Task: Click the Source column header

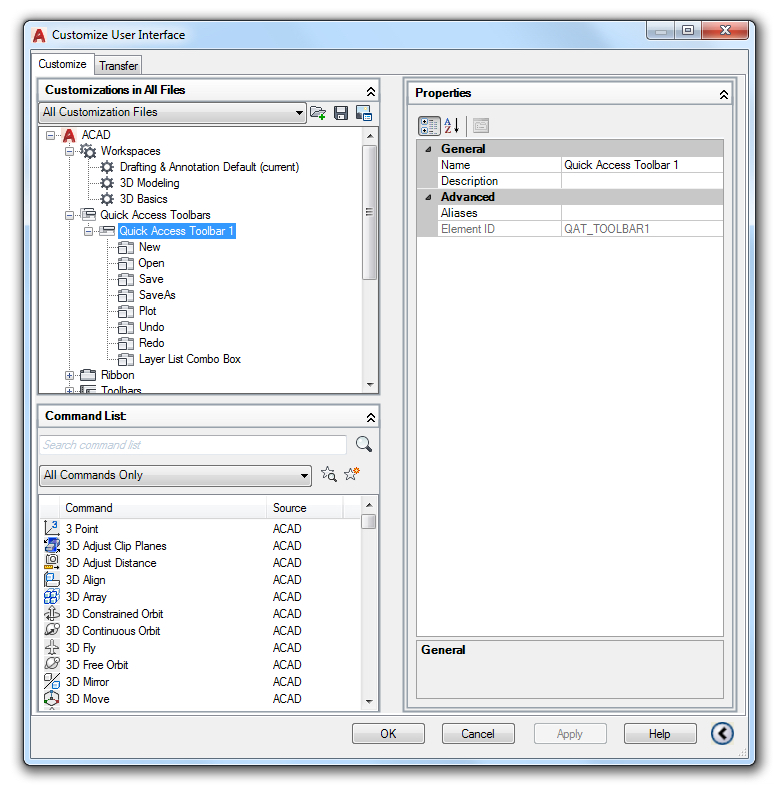Action: click(305, 508)
